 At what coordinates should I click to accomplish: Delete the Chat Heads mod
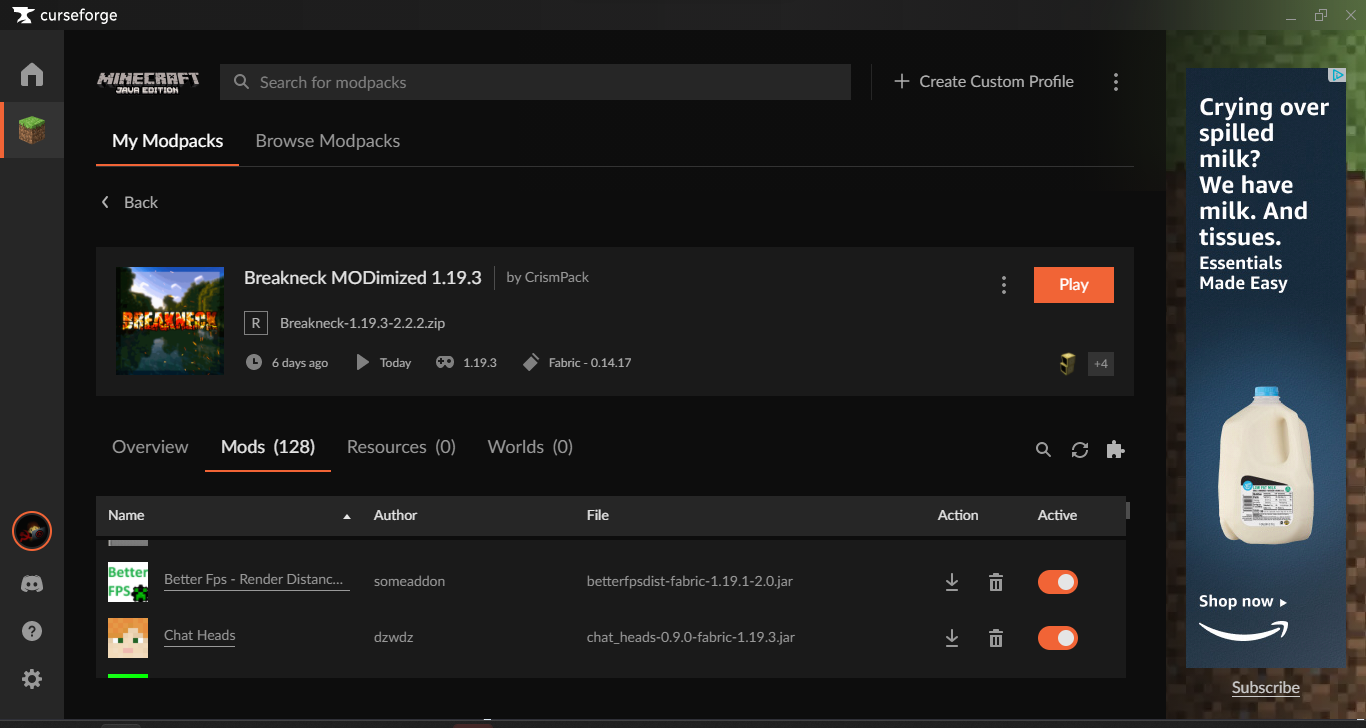pos(996,638)
